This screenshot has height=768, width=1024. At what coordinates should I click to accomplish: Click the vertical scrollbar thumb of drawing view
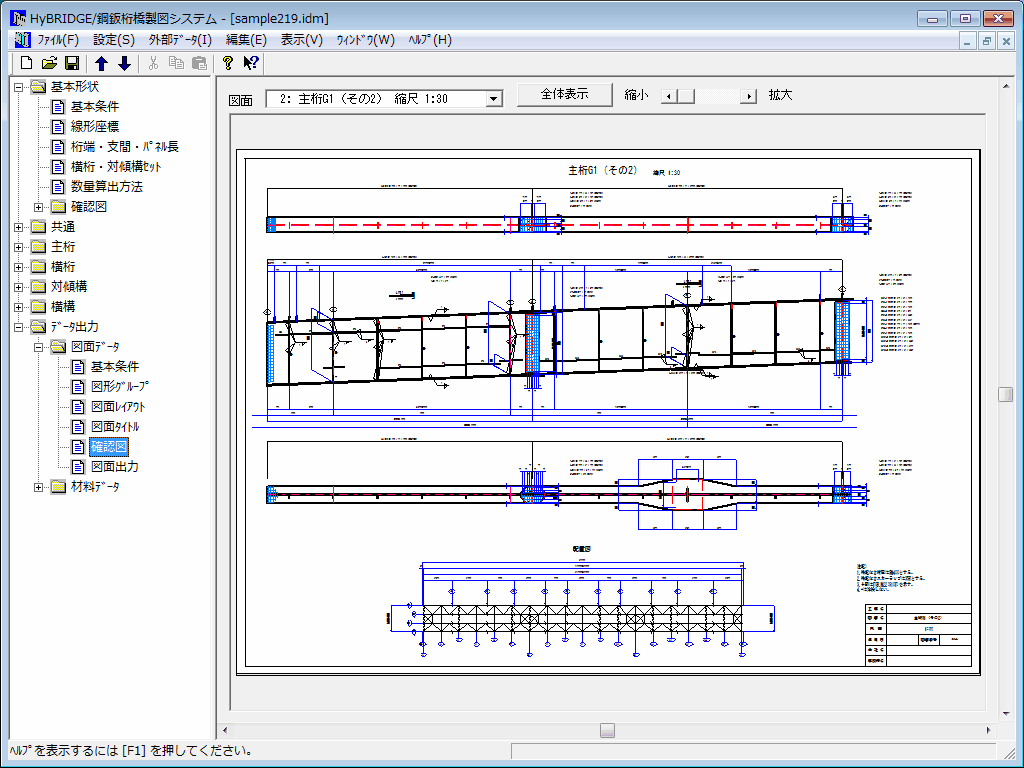(x=1005, y=395)
